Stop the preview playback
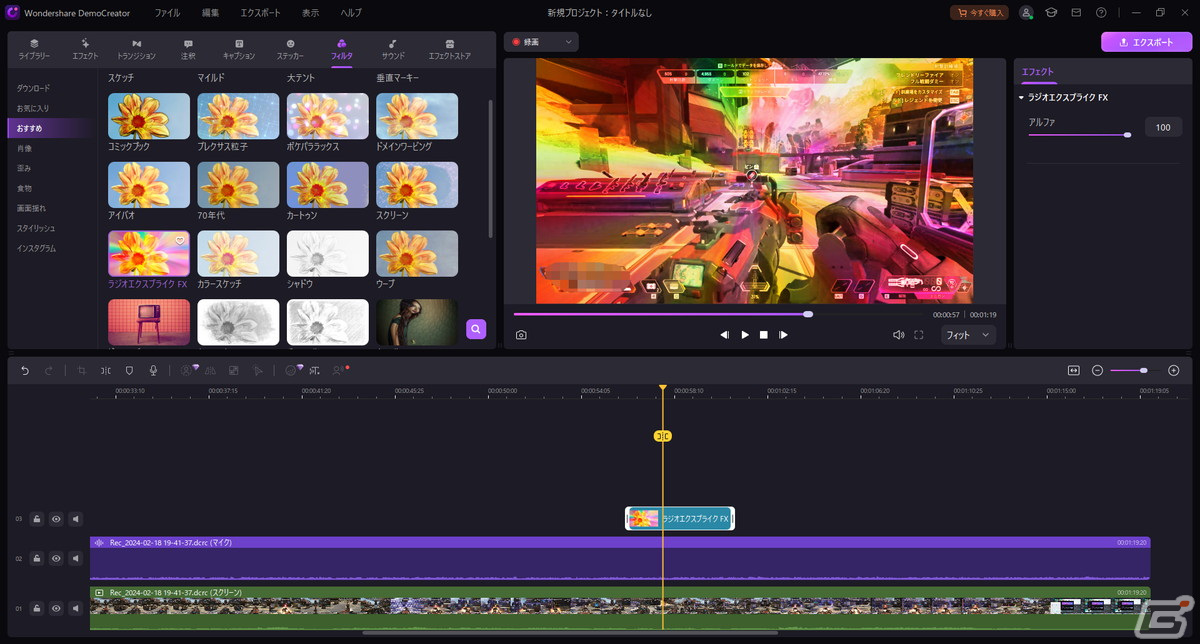Viewport: 1200px width, 644px height. (x=764, y=335)
